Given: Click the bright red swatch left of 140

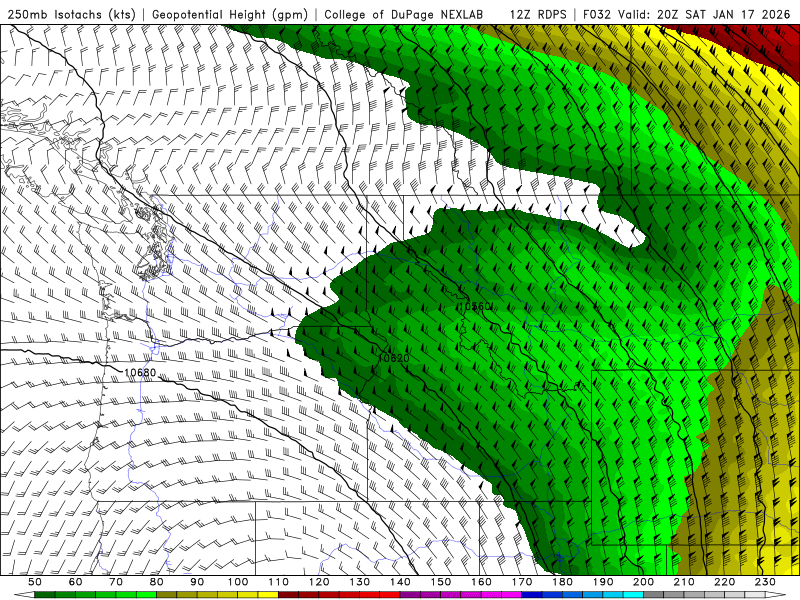Looking at the screenshot, I should [390, 595].
